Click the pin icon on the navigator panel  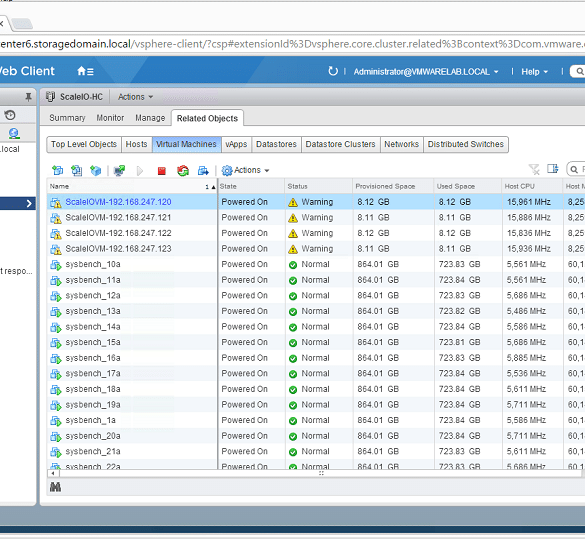click(28, 97)
